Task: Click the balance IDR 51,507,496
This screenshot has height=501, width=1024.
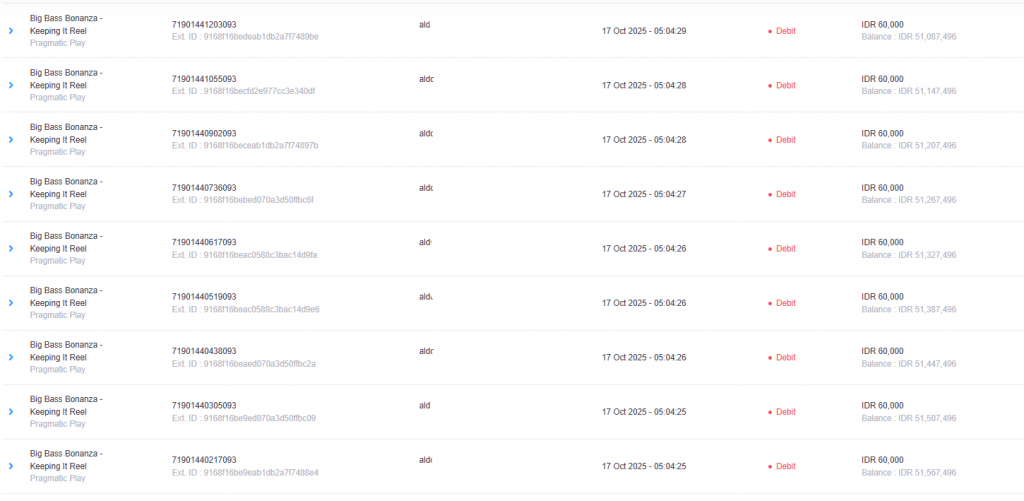Action: pyautogui.click(x=909, y=418)
